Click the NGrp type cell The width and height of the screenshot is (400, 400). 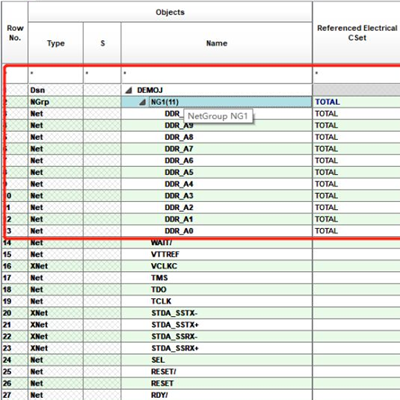56,102
